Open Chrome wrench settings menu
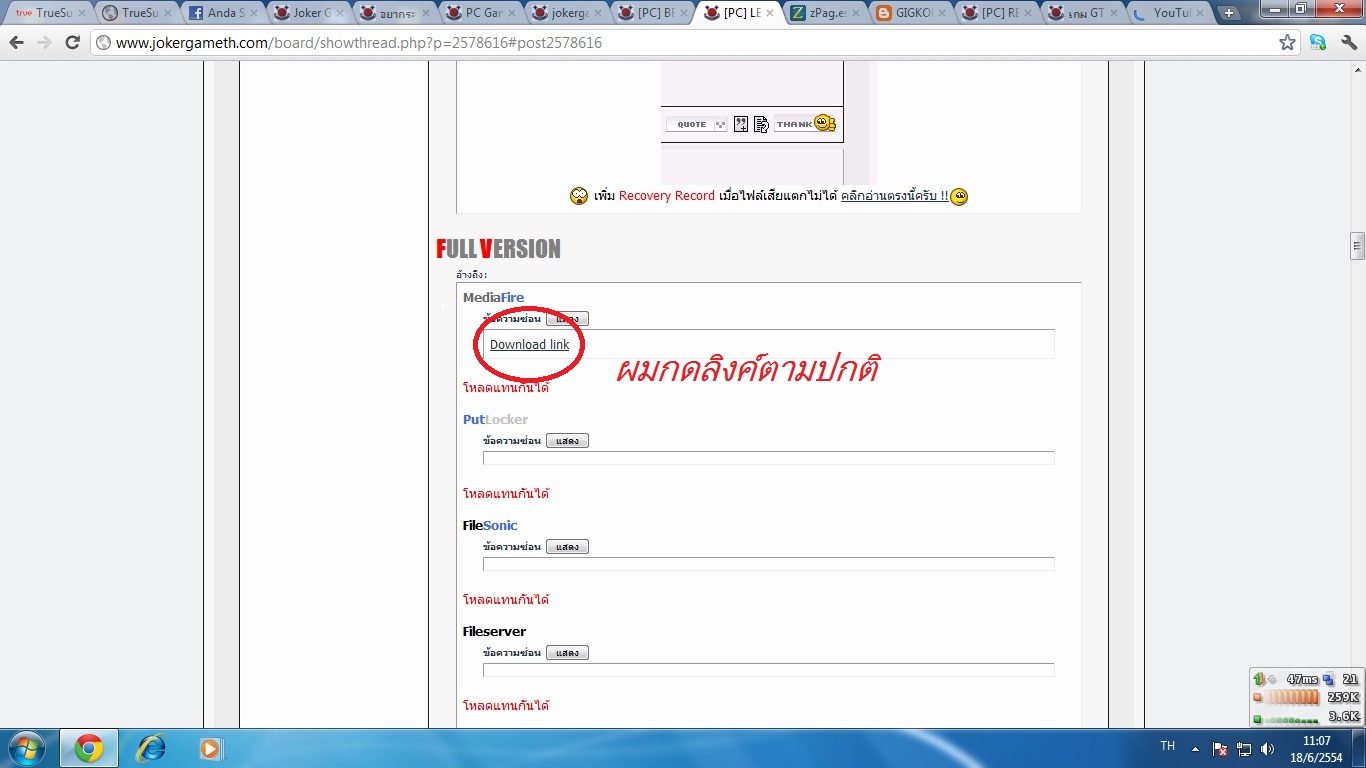 click(x=1348, y=43)
